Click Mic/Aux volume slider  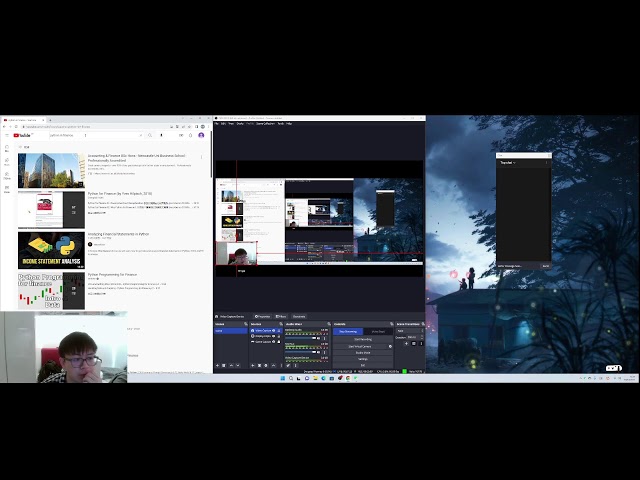coord(300,352)
